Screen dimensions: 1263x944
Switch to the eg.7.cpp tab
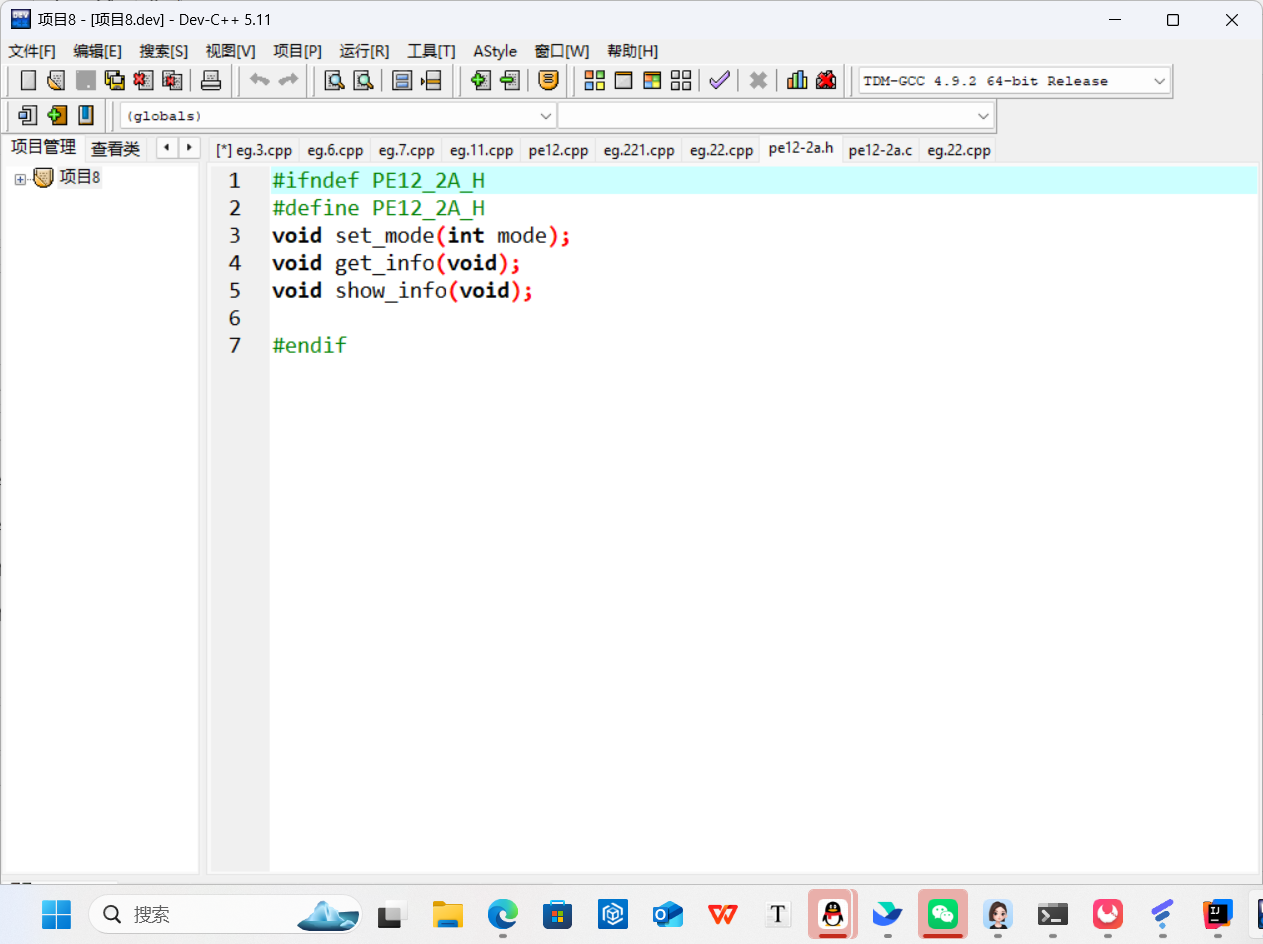[x=406, y=150]
